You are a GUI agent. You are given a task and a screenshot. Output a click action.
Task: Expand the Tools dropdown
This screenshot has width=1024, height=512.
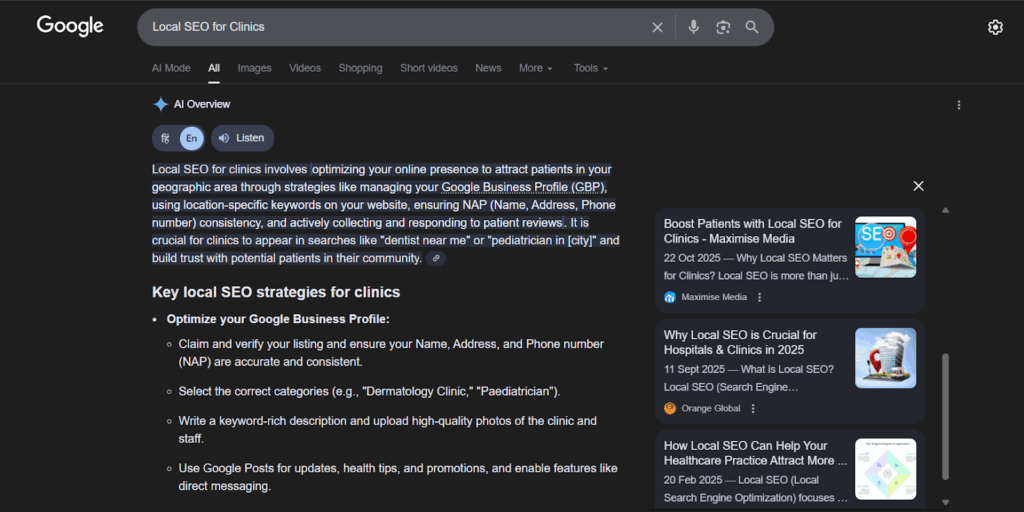pos(590,68)
